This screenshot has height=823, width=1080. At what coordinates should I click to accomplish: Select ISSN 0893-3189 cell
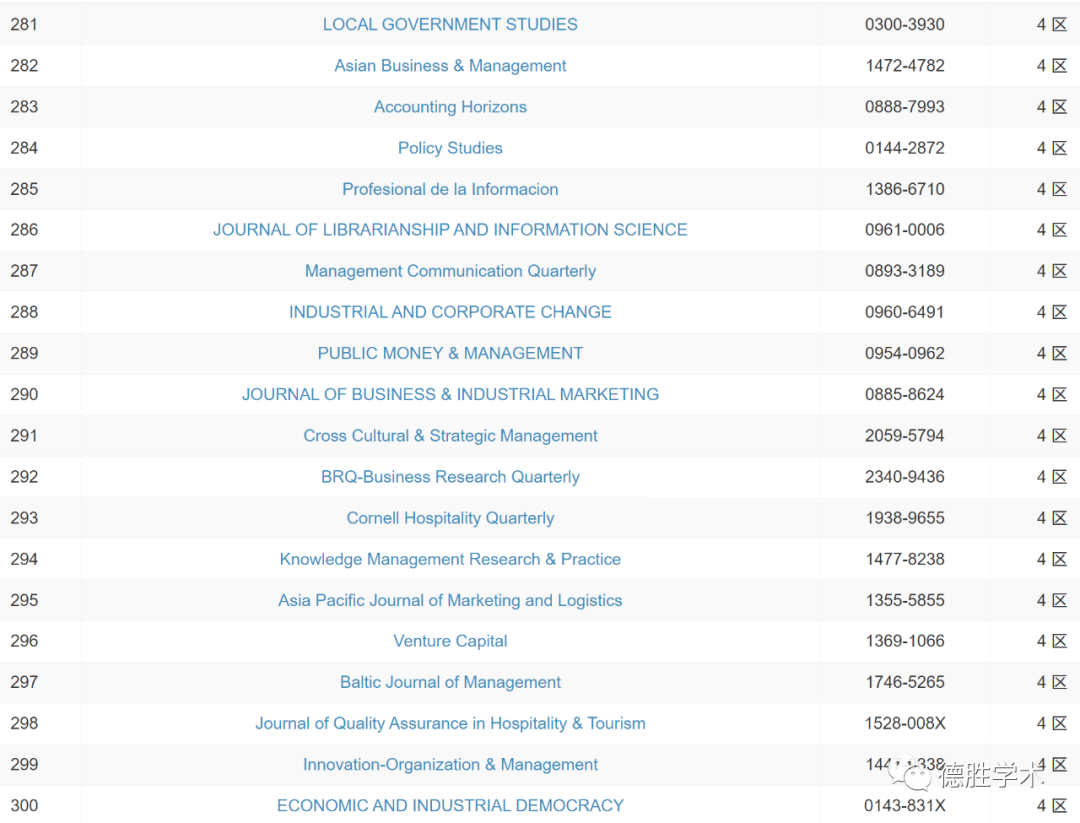(x=904, y=271)
